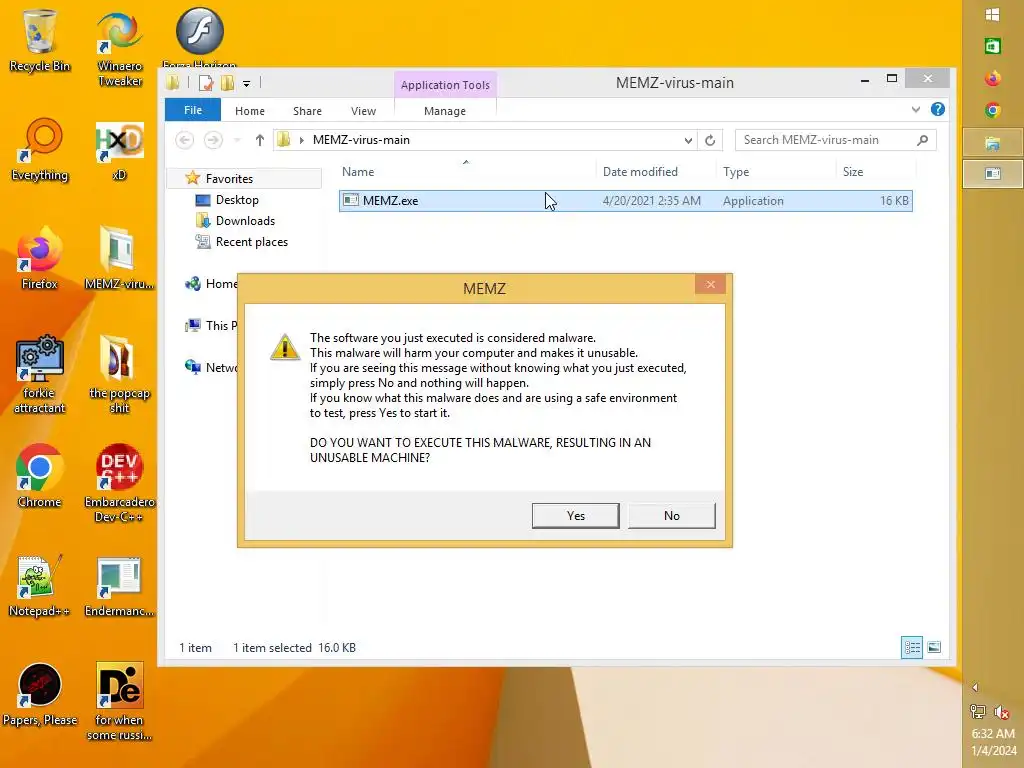
Task: Switch to the Share ribbon tab
Action: point(307,111)
